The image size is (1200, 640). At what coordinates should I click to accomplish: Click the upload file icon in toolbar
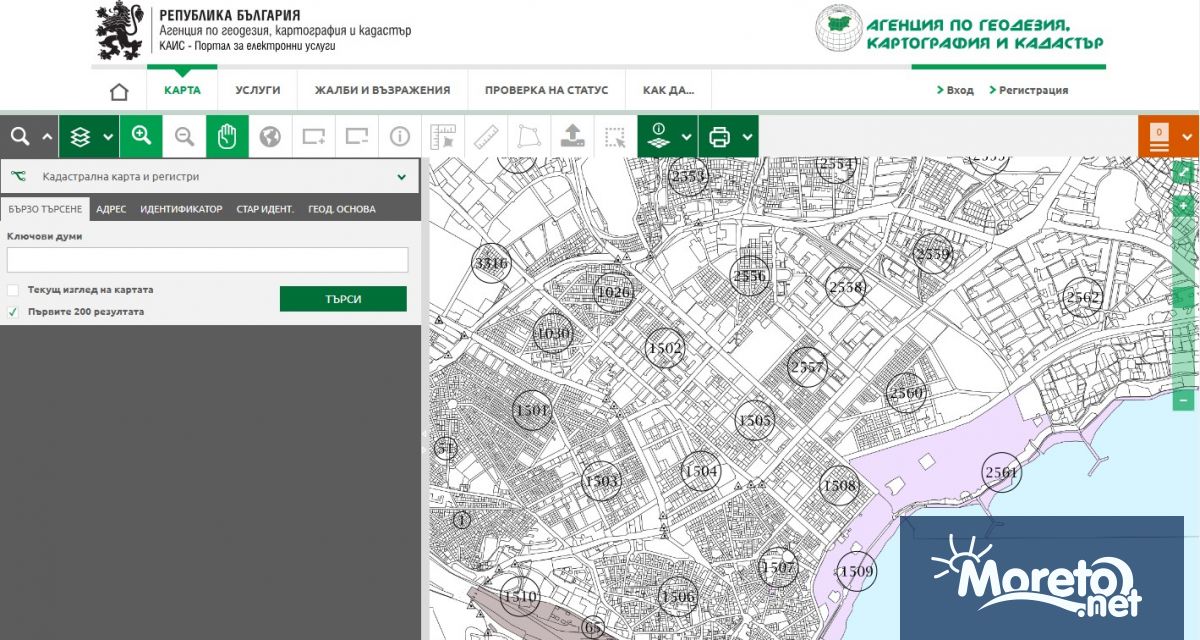572,136
